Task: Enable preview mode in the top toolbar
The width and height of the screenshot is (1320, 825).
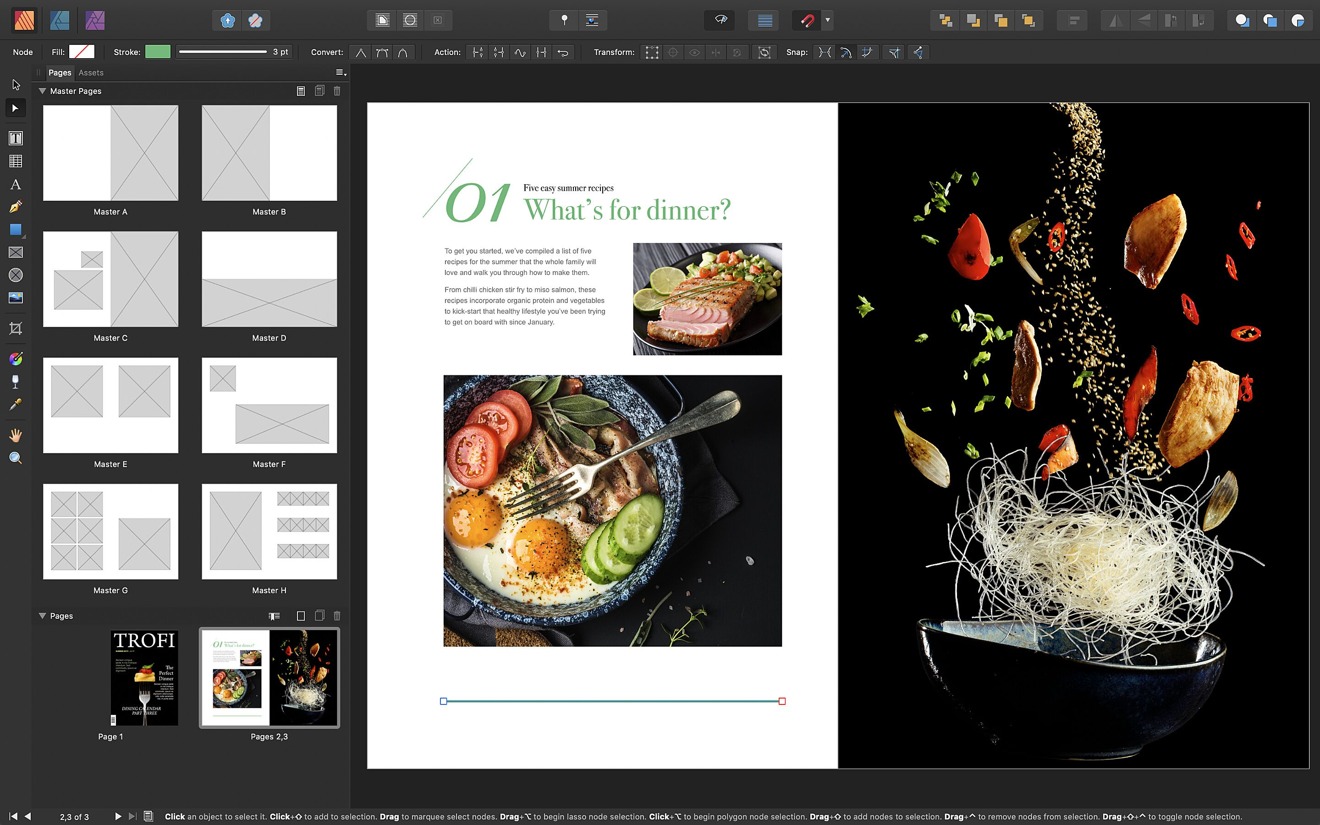Action: click(719, 19)
